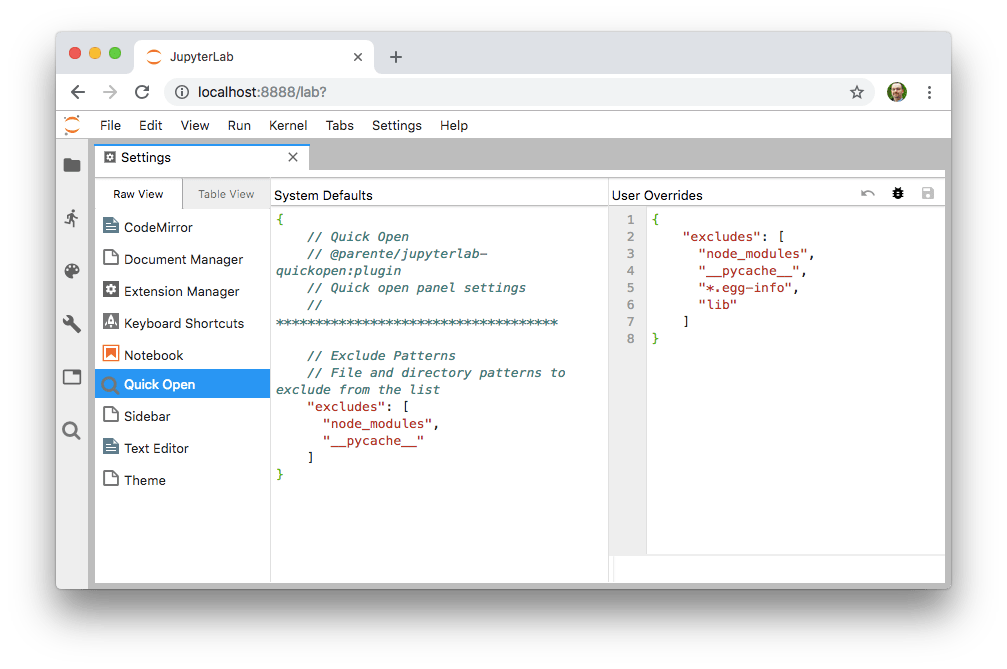Open the search sidebar panel
Image resolution: width=1007 pixels, height=669 pixels.
click(72, 430)
